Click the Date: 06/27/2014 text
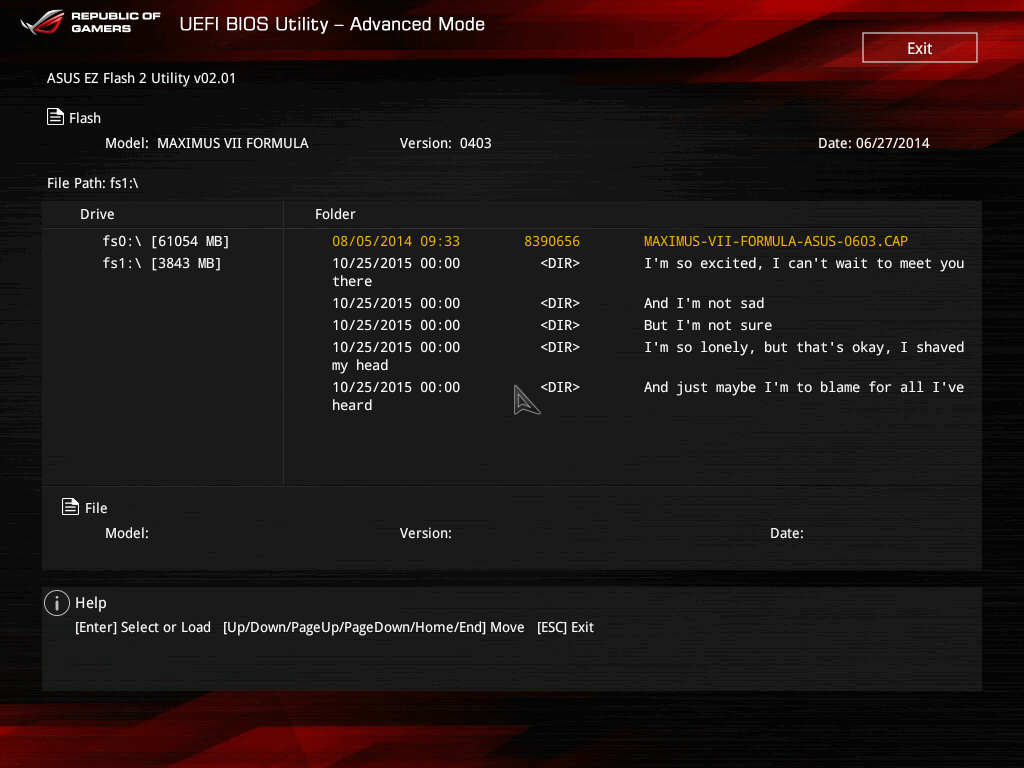 coord(874,143)
